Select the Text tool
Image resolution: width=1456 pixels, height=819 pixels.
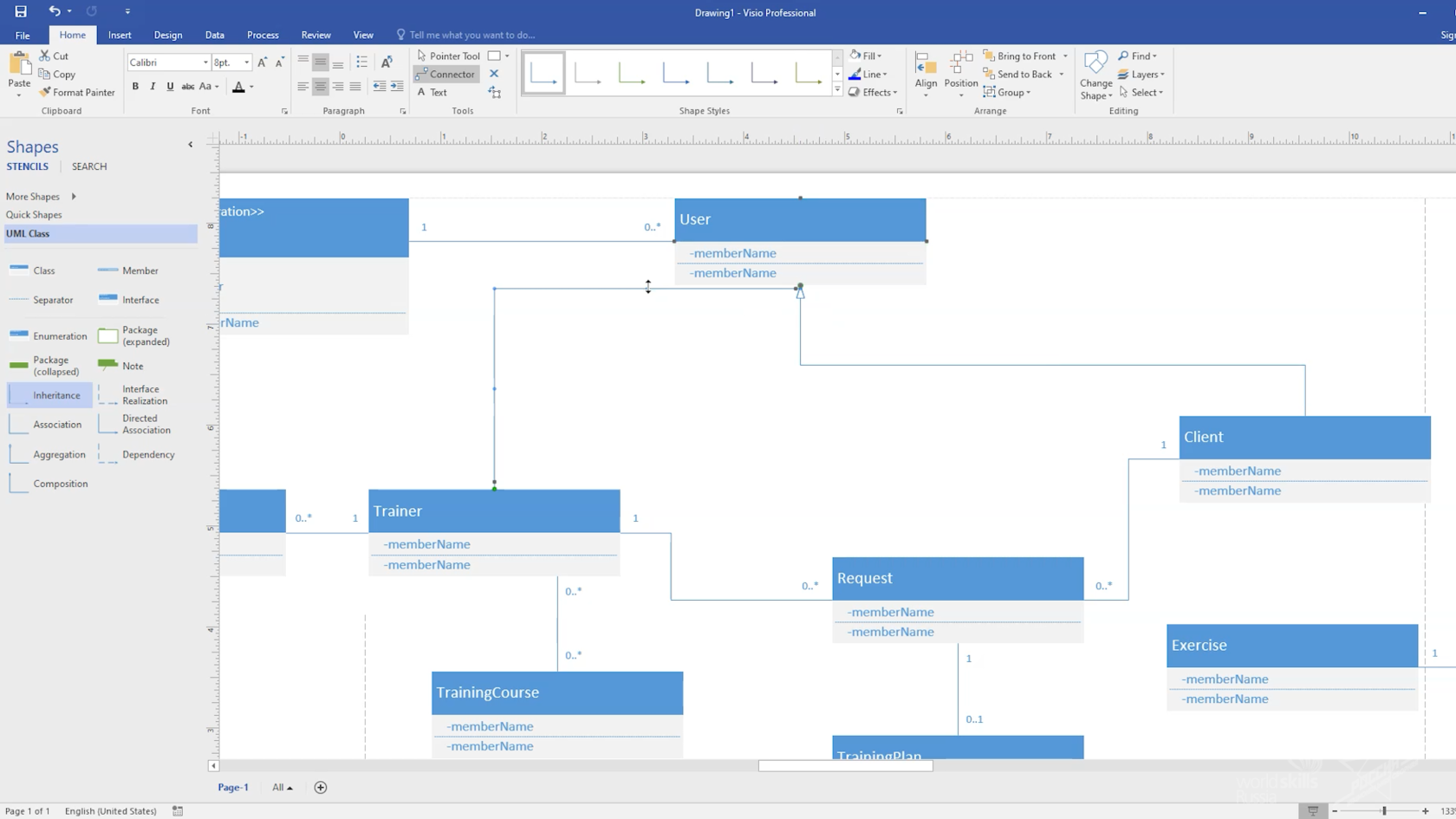(x=432, y=92)
